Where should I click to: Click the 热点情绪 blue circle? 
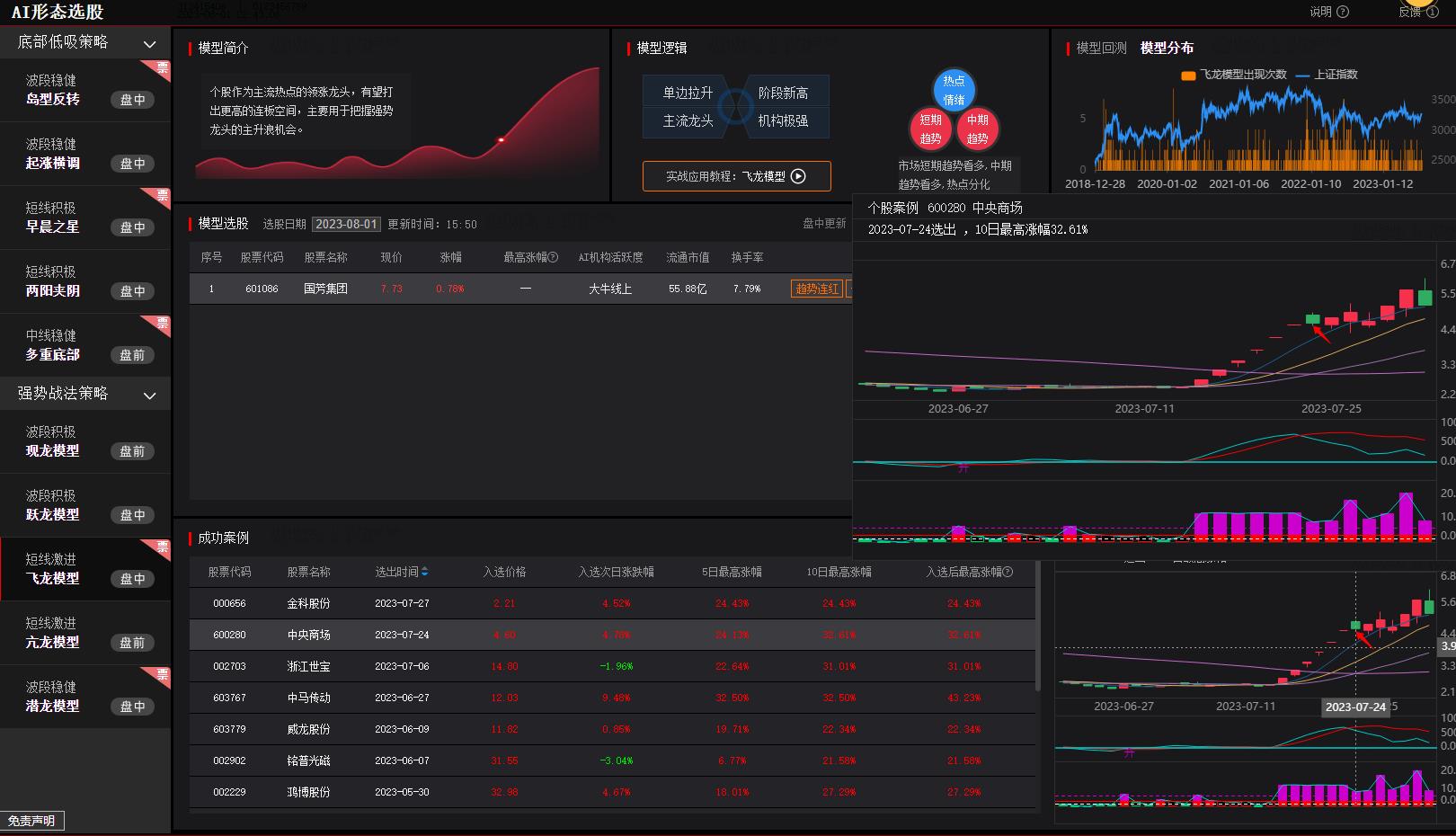[x=954, y=91]
